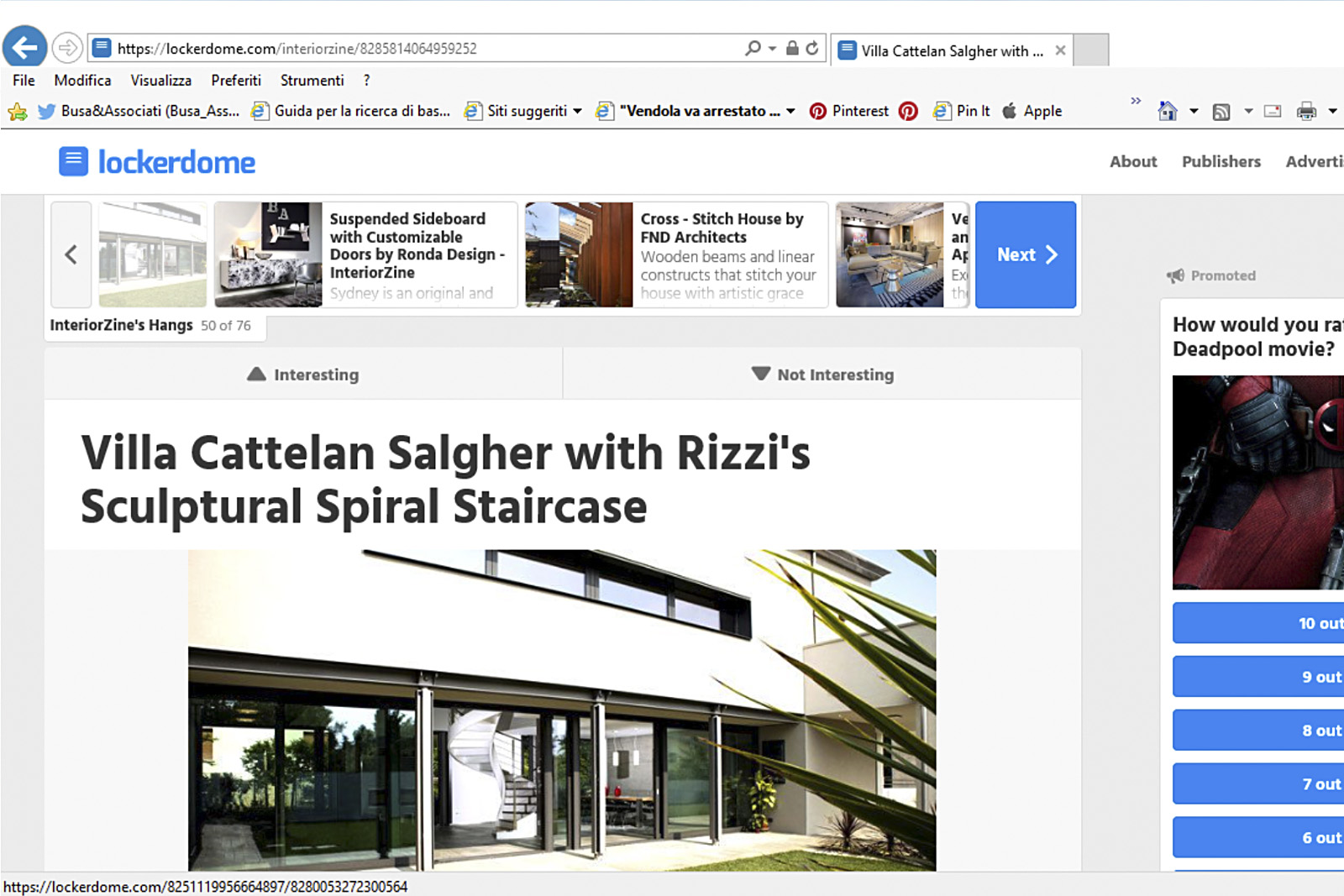1344x896 pixels.
Task: Click the security lock icon
Action: tap(792, 48)
